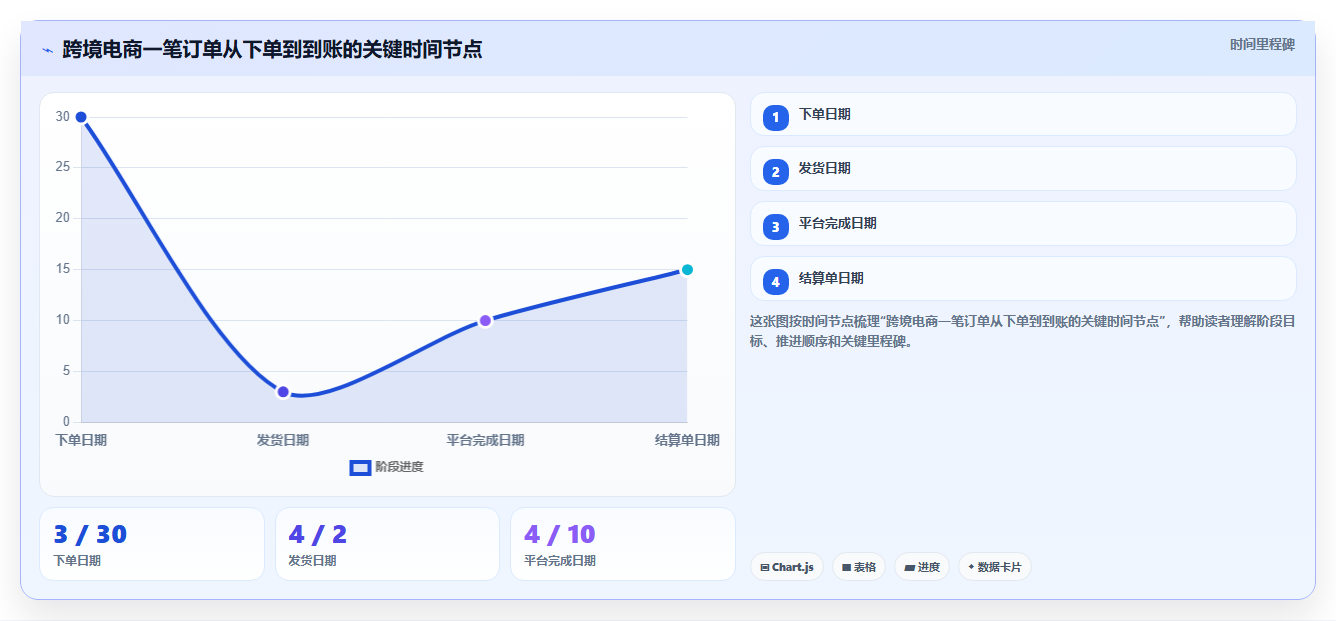Click the 平台完成日期 x-axis label

[x=485, y=440]
